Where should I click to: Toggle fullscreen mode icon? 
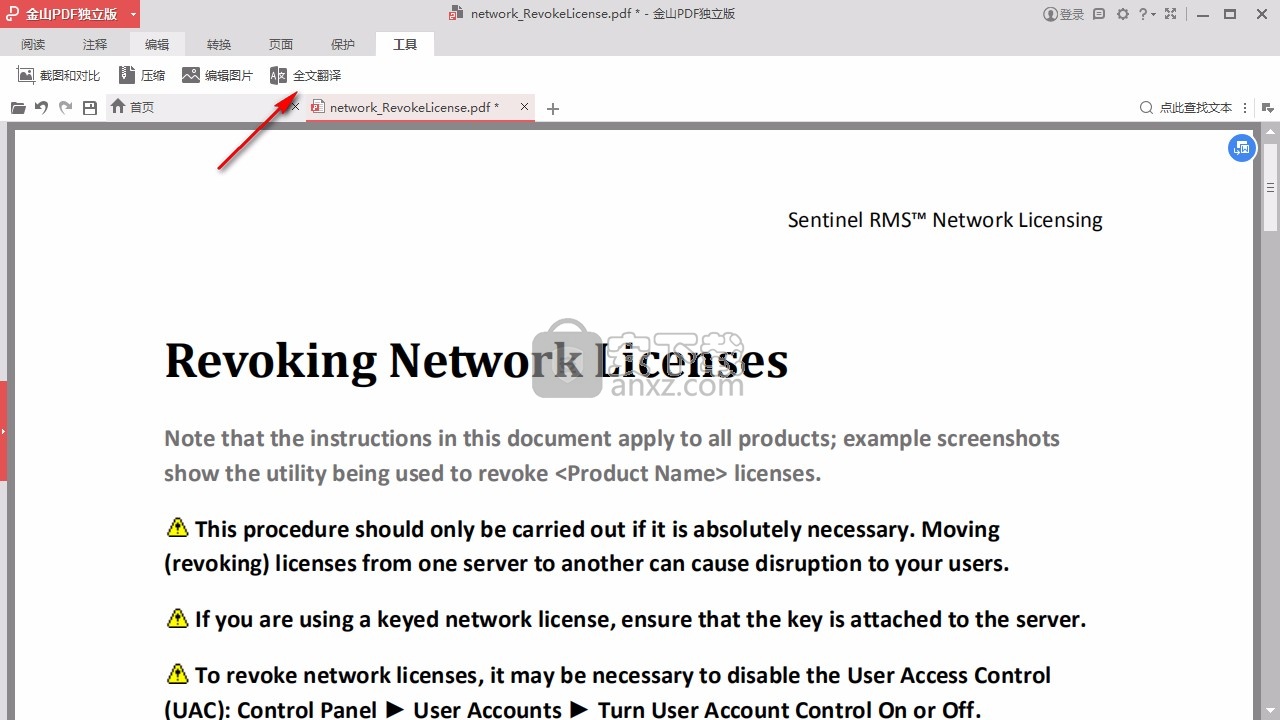point(1170,14)
